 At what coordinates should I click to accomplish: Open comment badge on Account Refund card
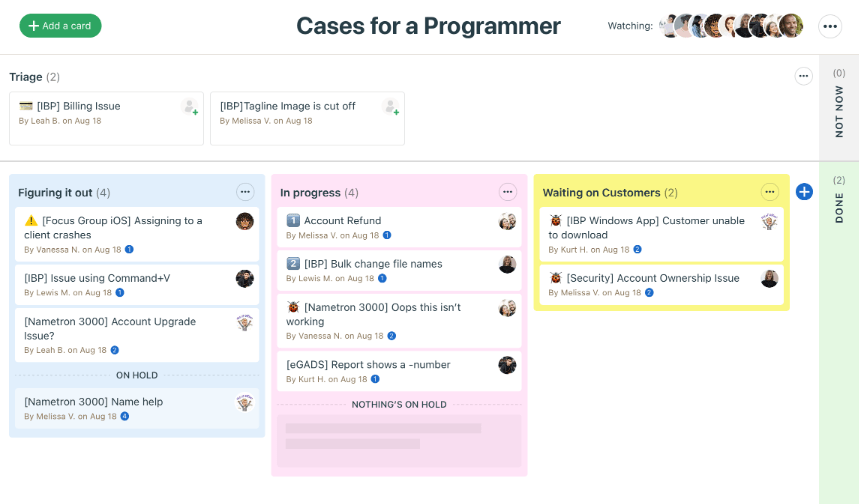(x=387, y=236)
